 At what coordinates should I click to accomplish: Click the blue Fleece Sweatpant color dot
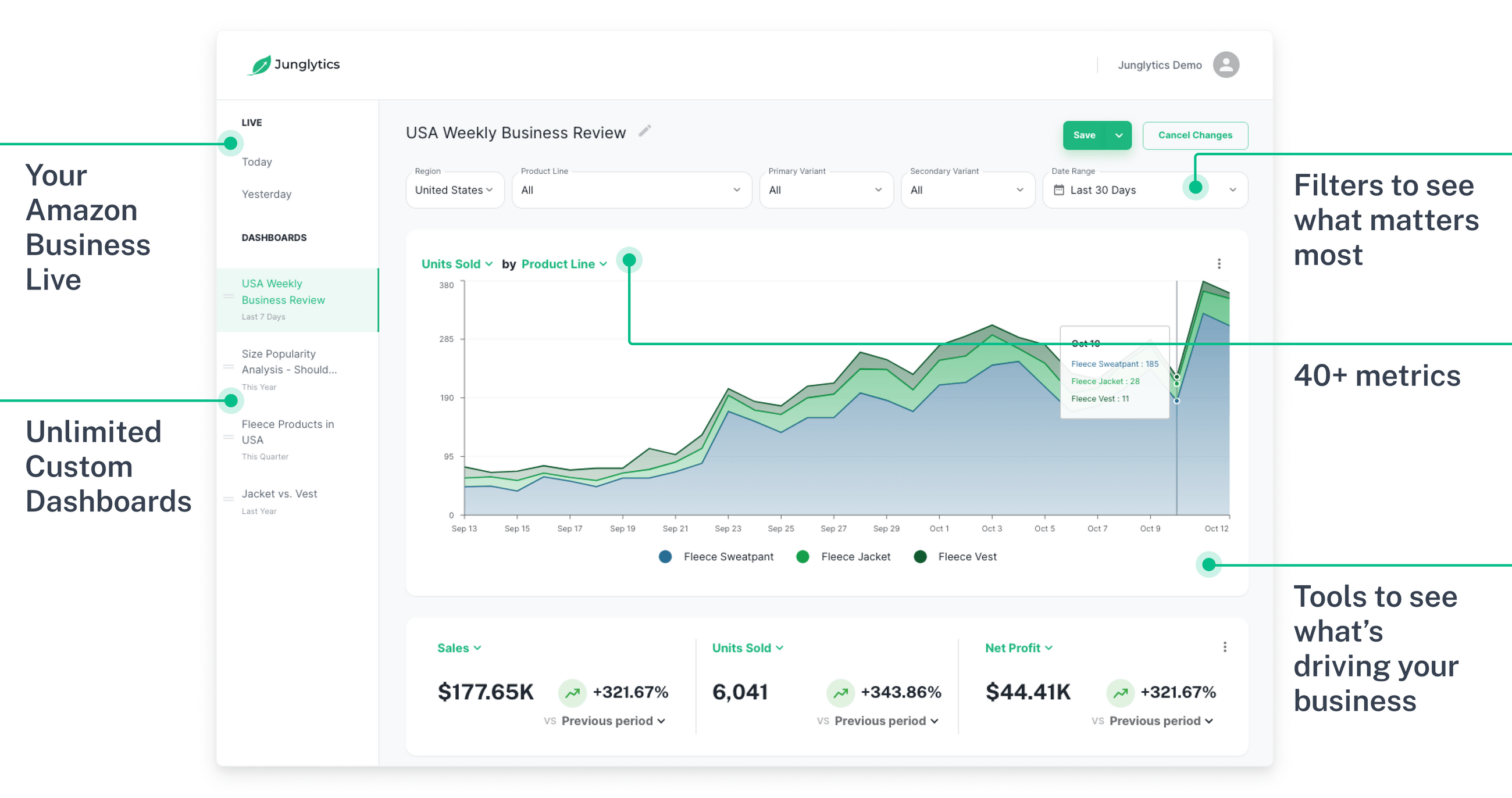[x=665, y=557]
